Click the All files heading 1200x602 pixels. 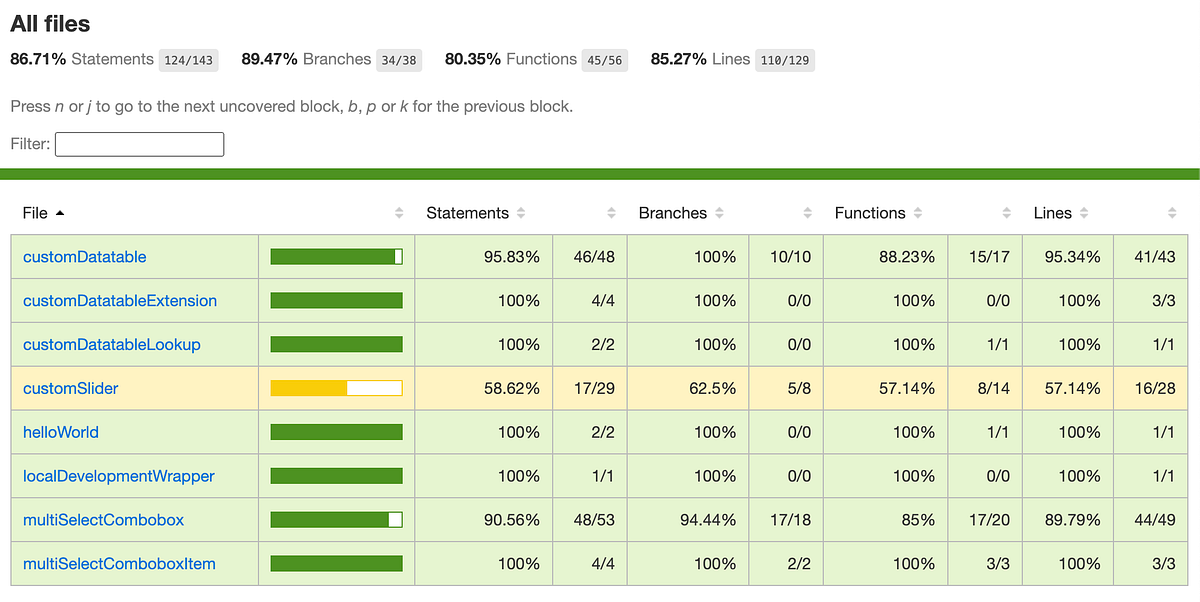pyautogui.click(x=50, y=22)
